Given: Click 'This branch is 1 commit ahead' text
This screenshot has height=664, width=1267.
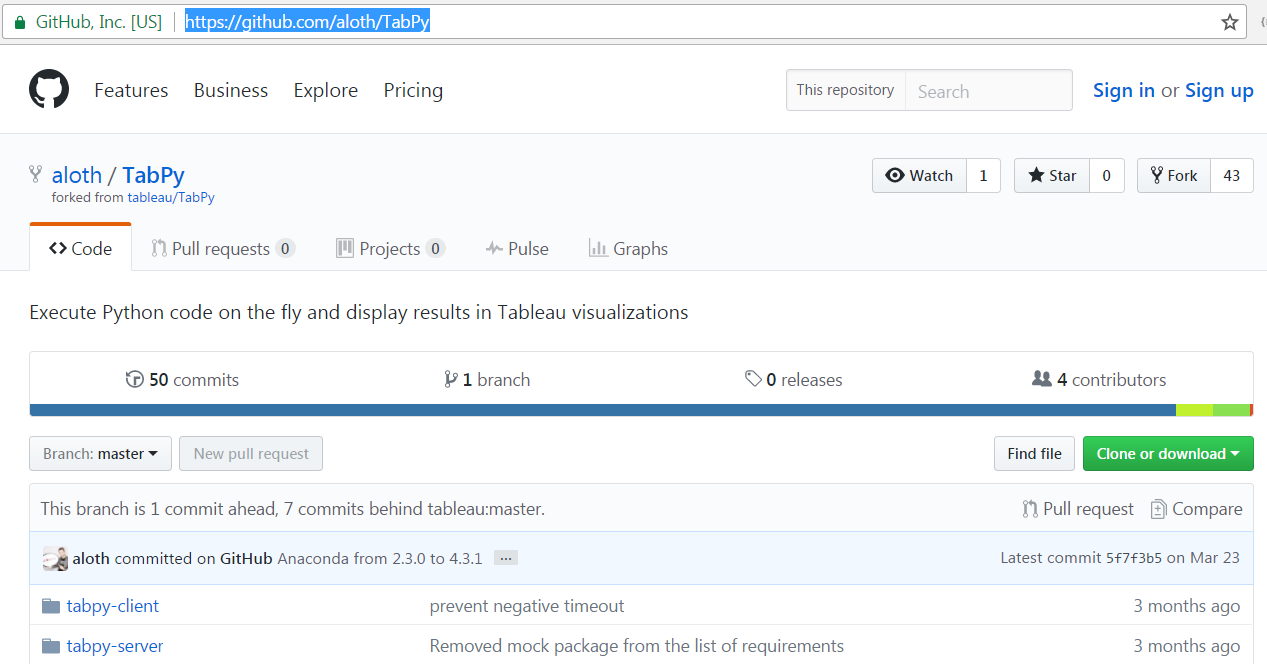Looking at the screenshot, I should (158, 509).
